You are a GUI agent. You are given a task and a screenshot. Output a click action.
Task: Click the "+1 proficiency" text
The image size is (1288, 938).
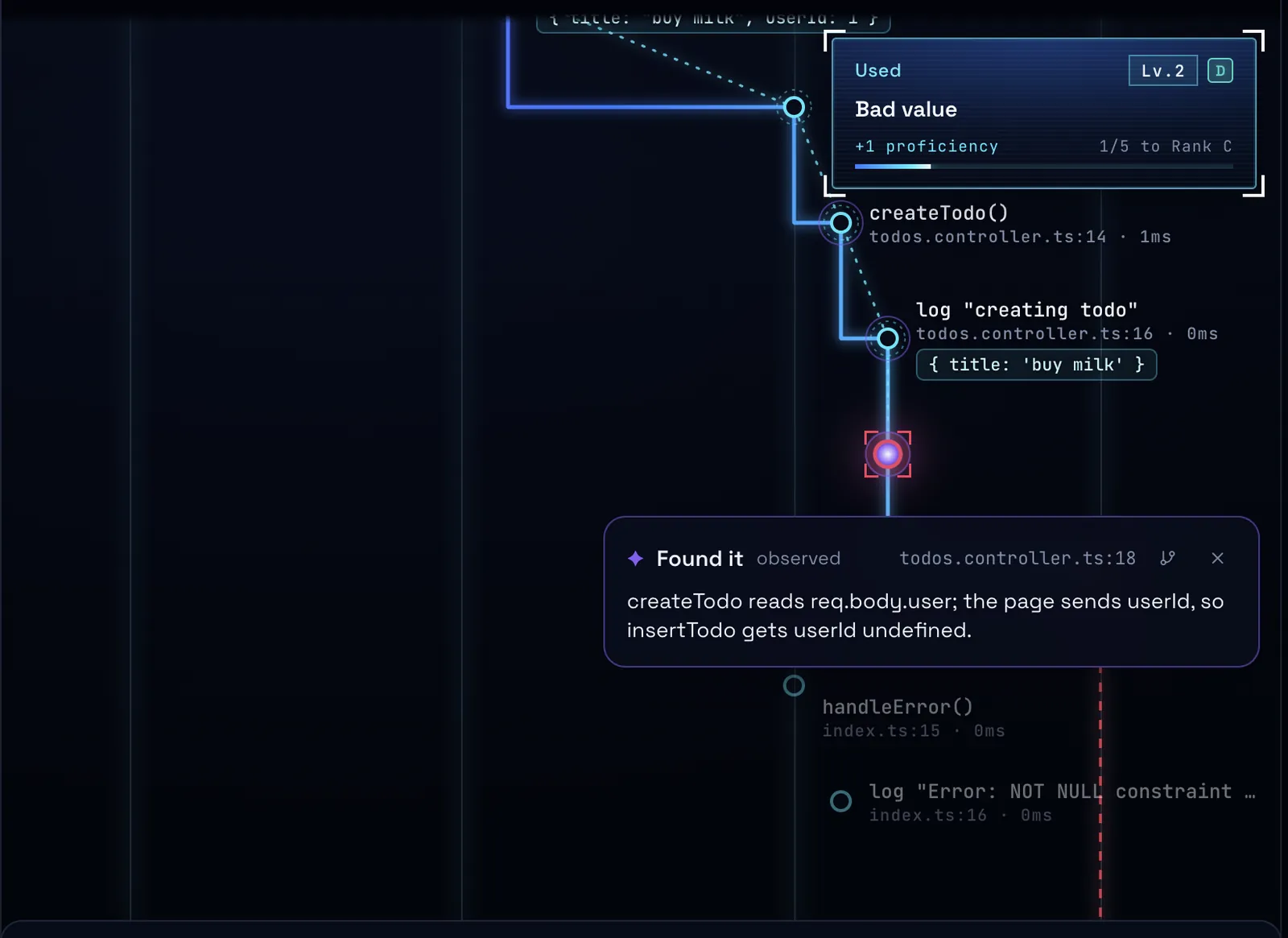coord(927,147)
